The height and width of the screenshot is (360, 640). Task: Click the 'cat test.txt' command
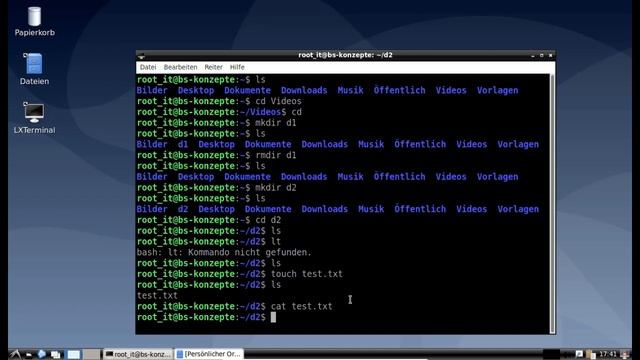(x=302, y=306)
